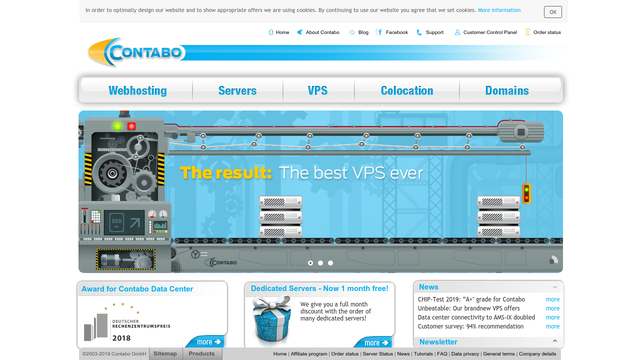This screenshot has height=360, width=640.
Task: Click the Order status hourglass icon
Action: [x=527, y=32]
